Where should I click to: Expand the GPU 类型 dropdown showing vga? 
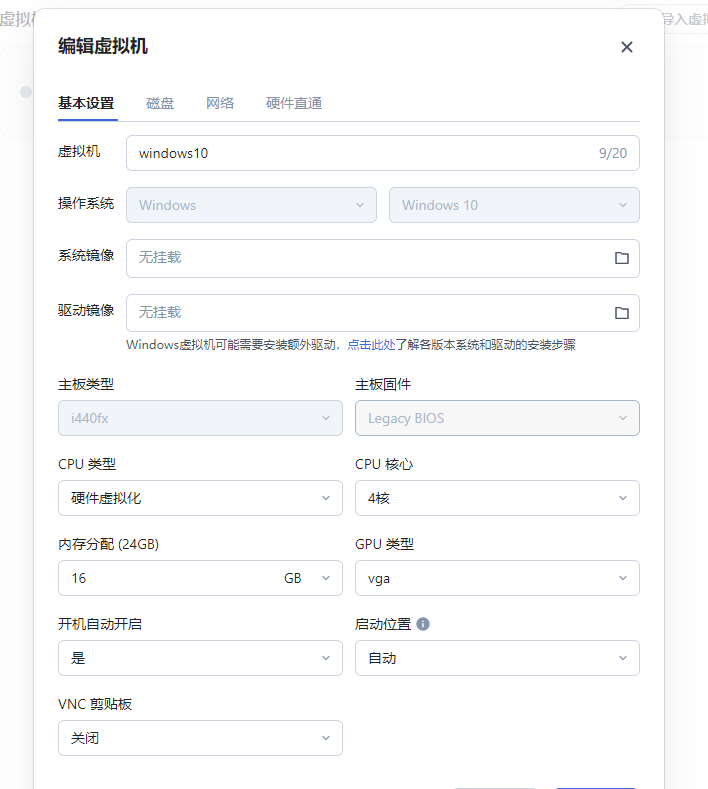pyautogui.click(x=497, y=578)
